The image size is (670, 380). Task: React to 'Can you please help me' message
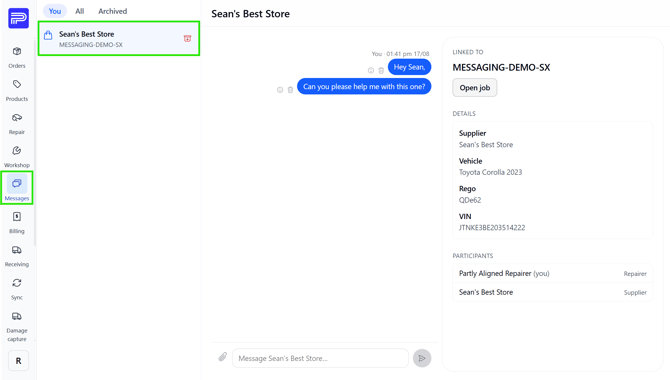(280, 90)
